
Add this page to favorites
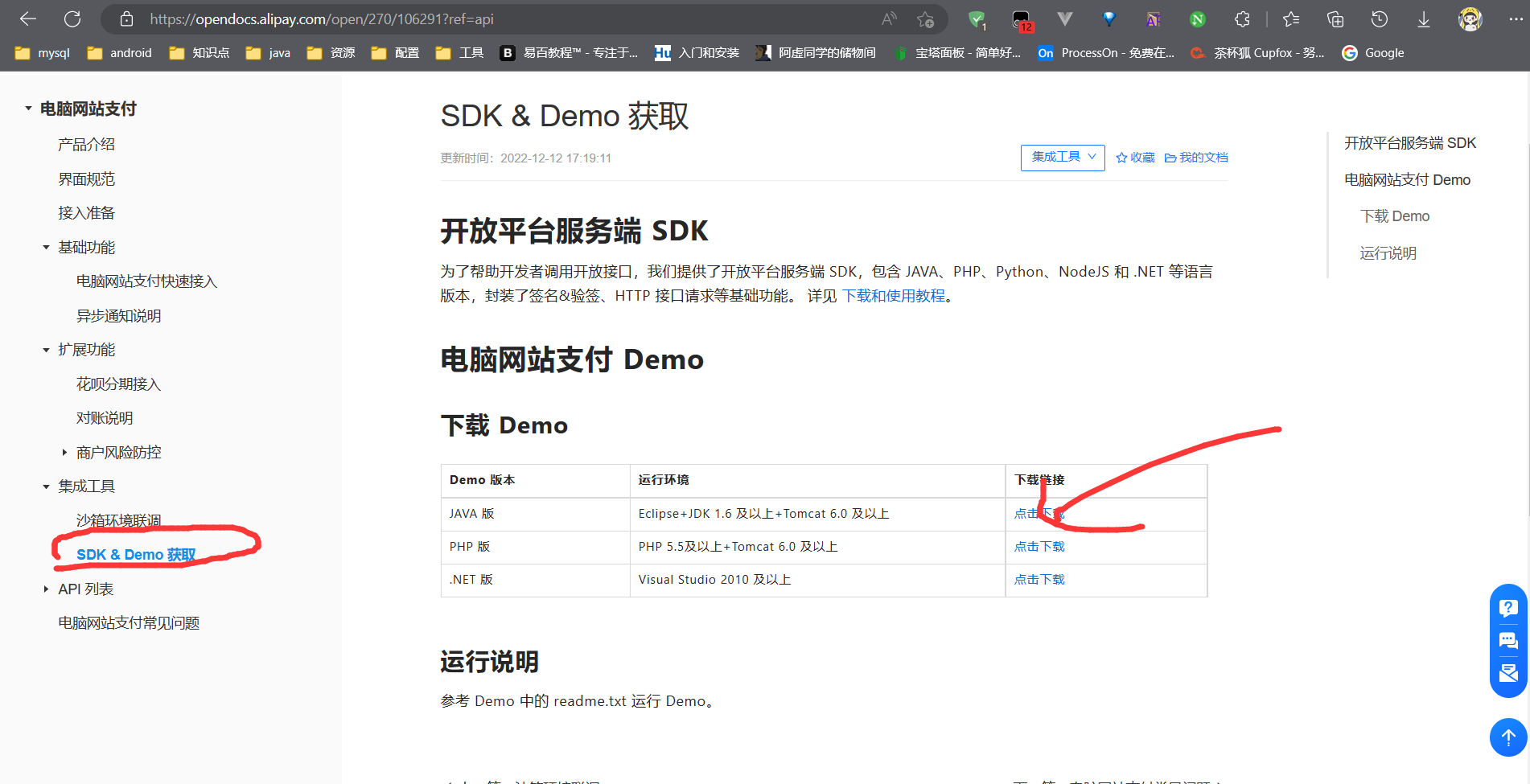[925, 18]
